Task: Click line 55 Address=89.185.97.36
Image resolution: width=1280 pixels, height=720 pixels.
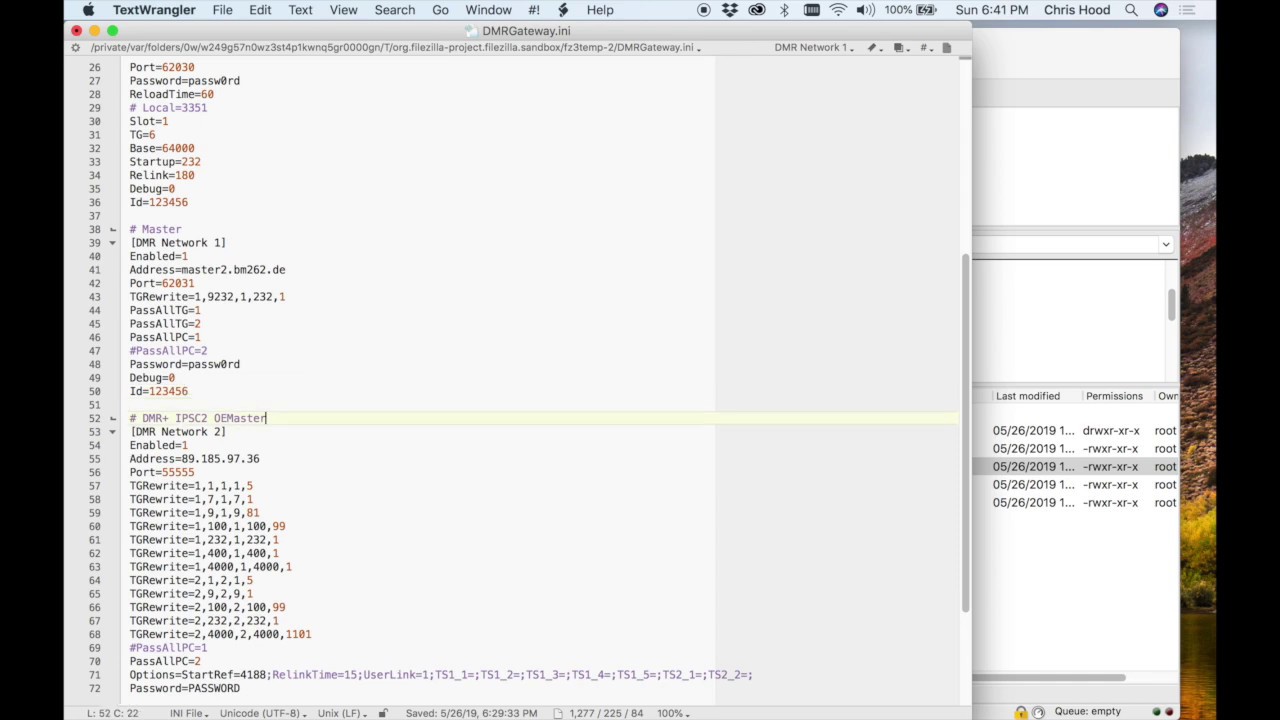Action: tap(194, 459)
